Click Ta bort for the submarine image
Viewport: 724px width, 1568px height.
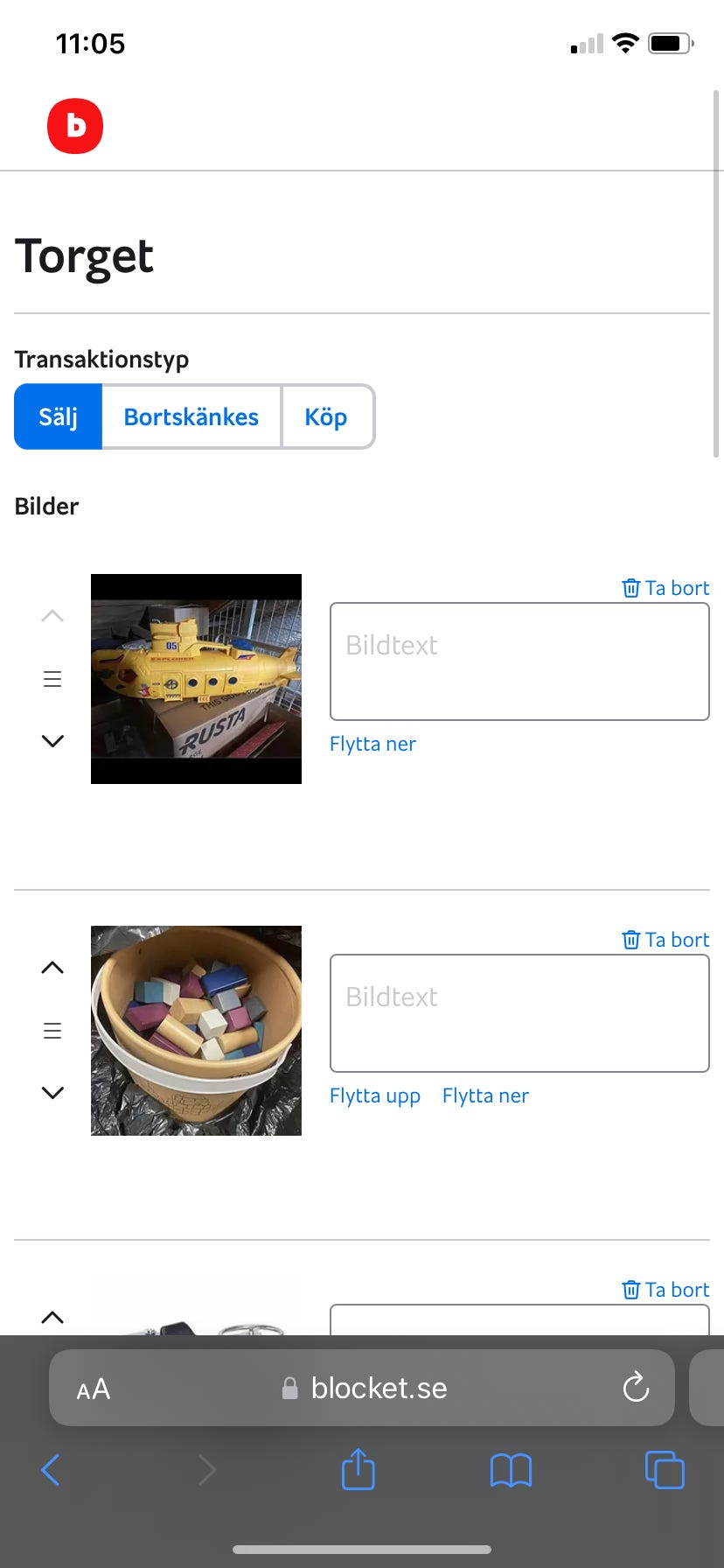(665, 588)
